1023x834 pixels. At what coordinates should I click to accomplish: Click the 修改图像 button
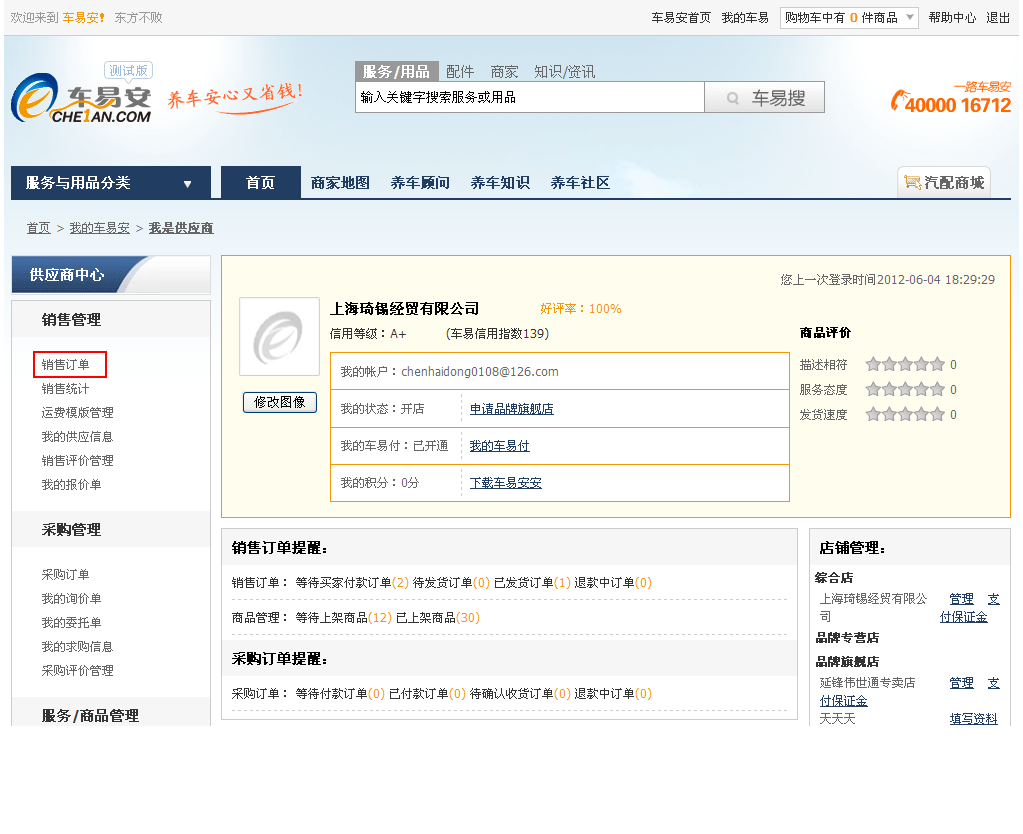pos(280,402)
